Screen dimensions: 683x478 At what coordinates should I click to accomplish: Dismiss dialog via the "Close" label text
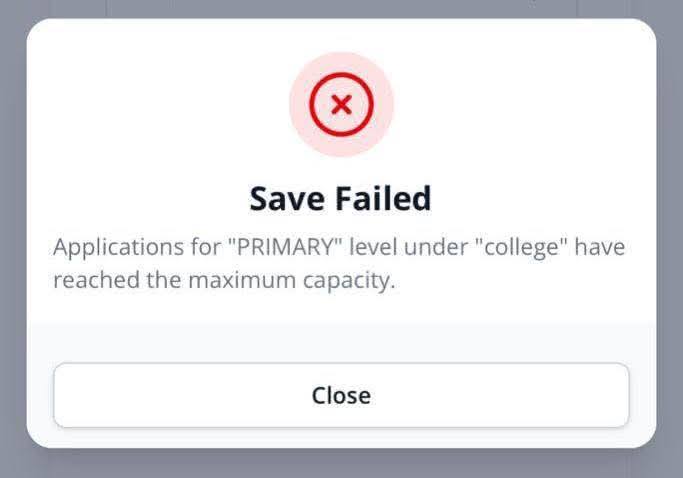pyautogui.click(x=341, y=395)
